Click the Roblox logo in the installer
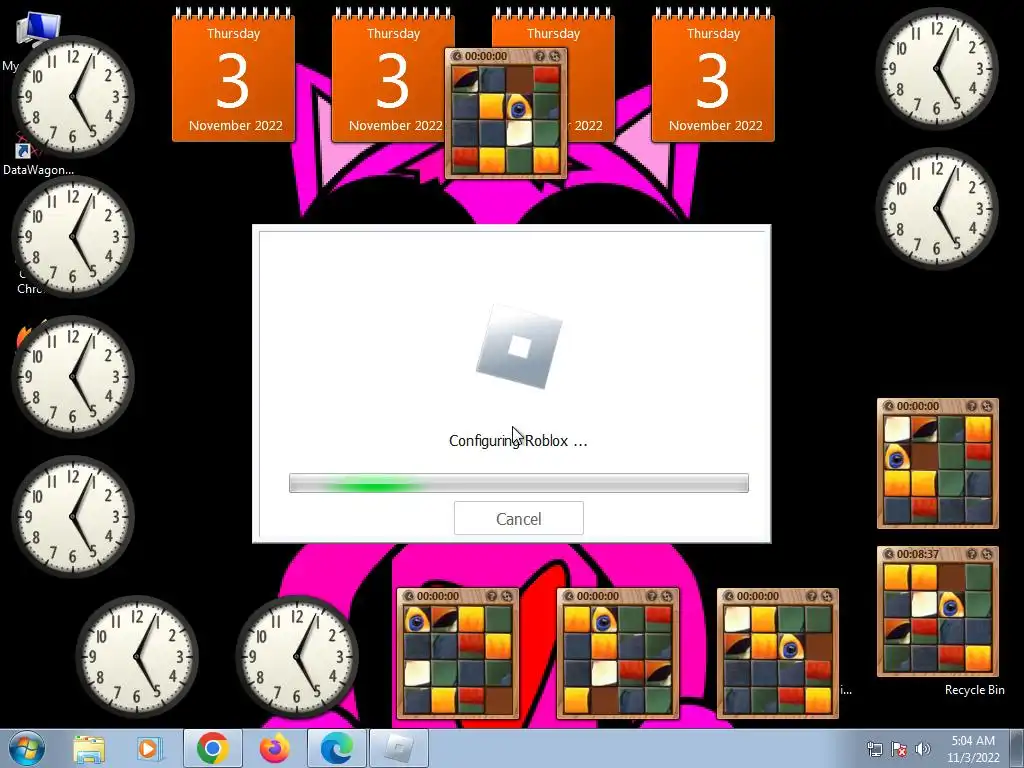Viewport: 1024px width, 768px height. [519, 347]
